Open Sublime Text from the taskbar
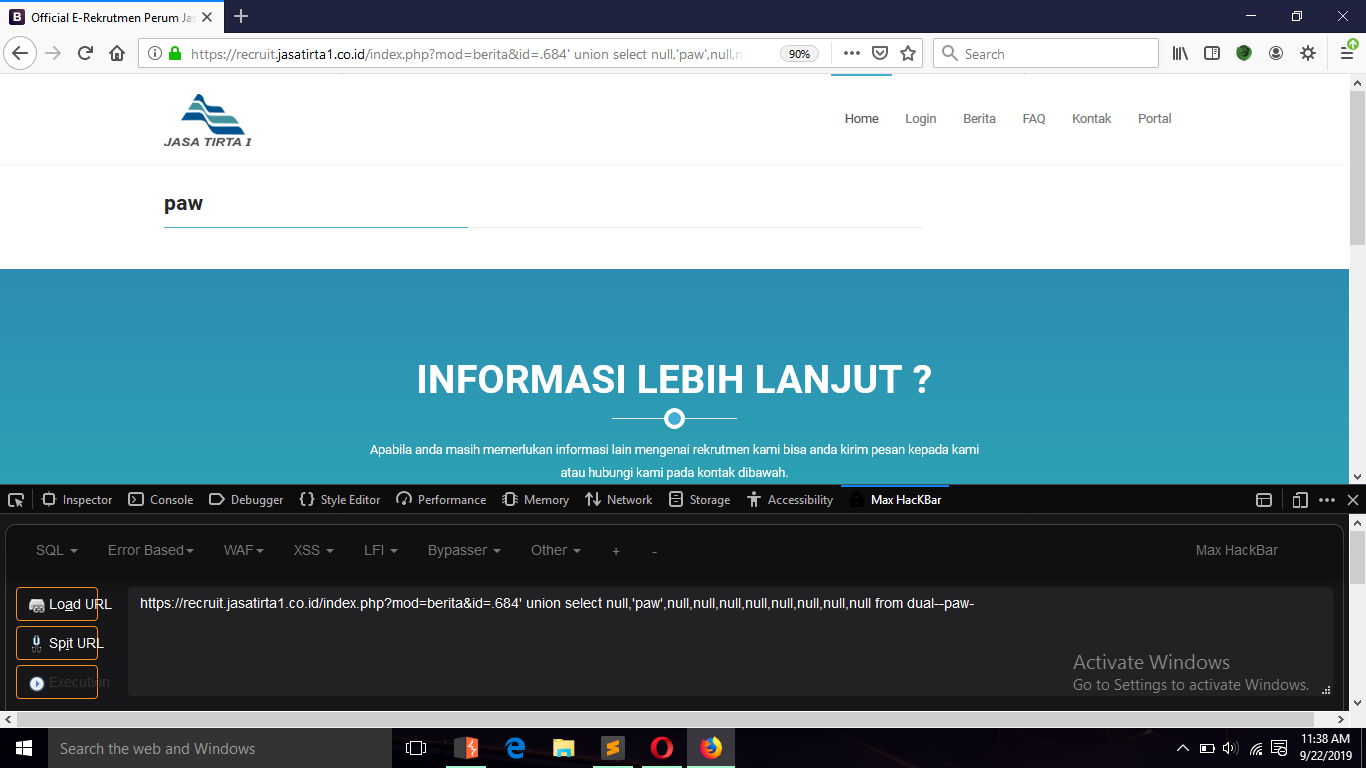The image size is (1366, 768). point(613,748)
